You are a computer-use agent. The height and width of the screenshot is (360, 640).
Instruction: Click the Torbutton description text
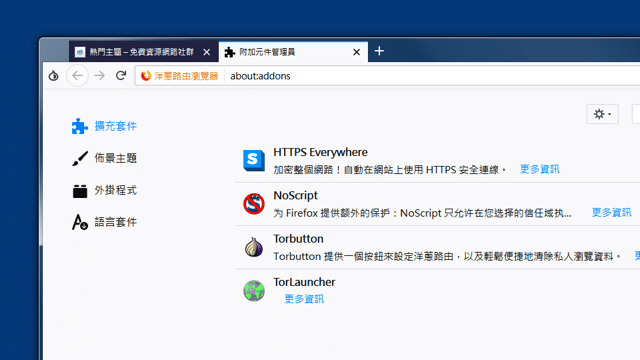[447, 256]
